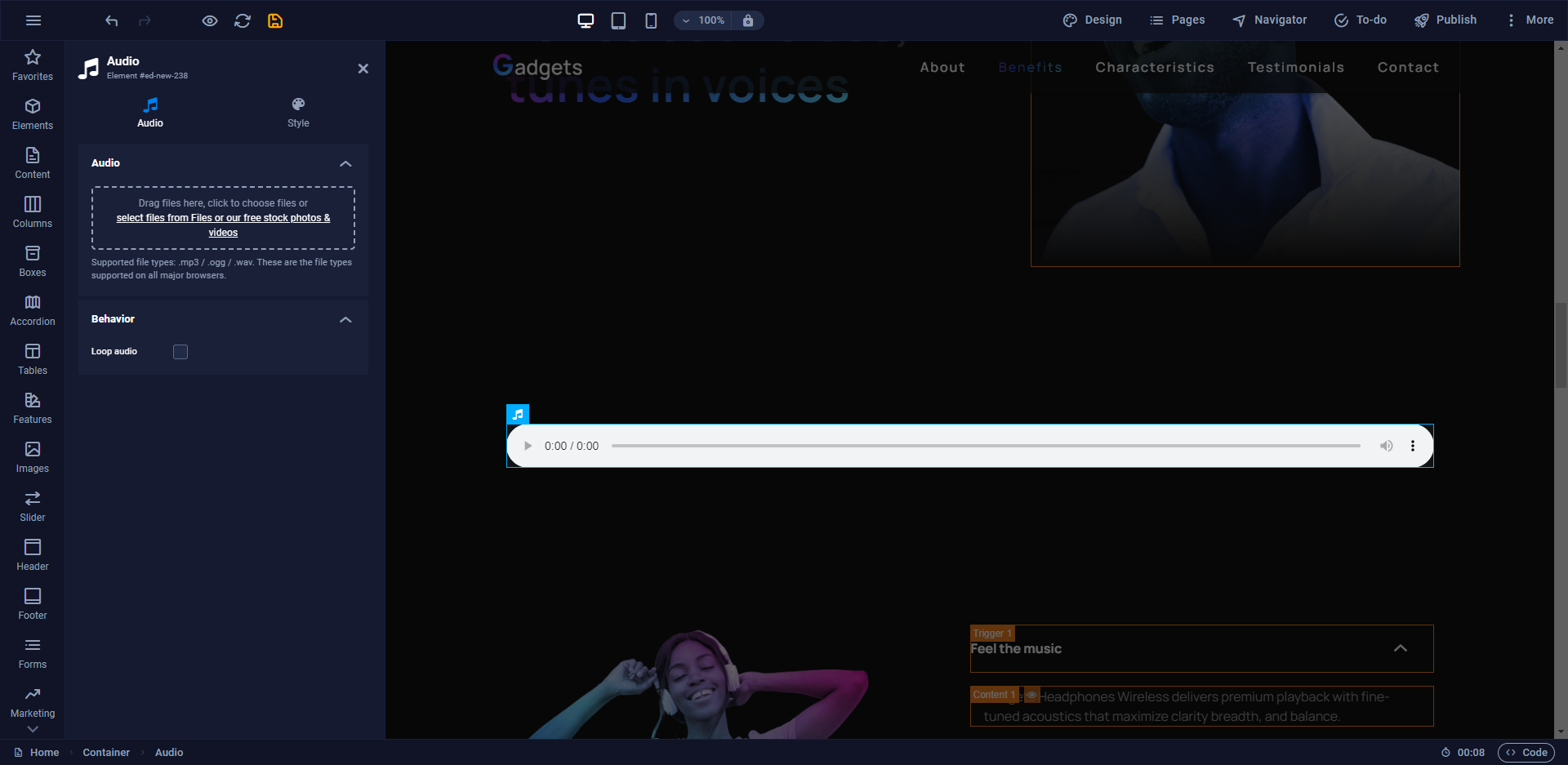Go to Benefits nav link
The width and height of the screenshot is (1568, 765).
pos(1031,67)
